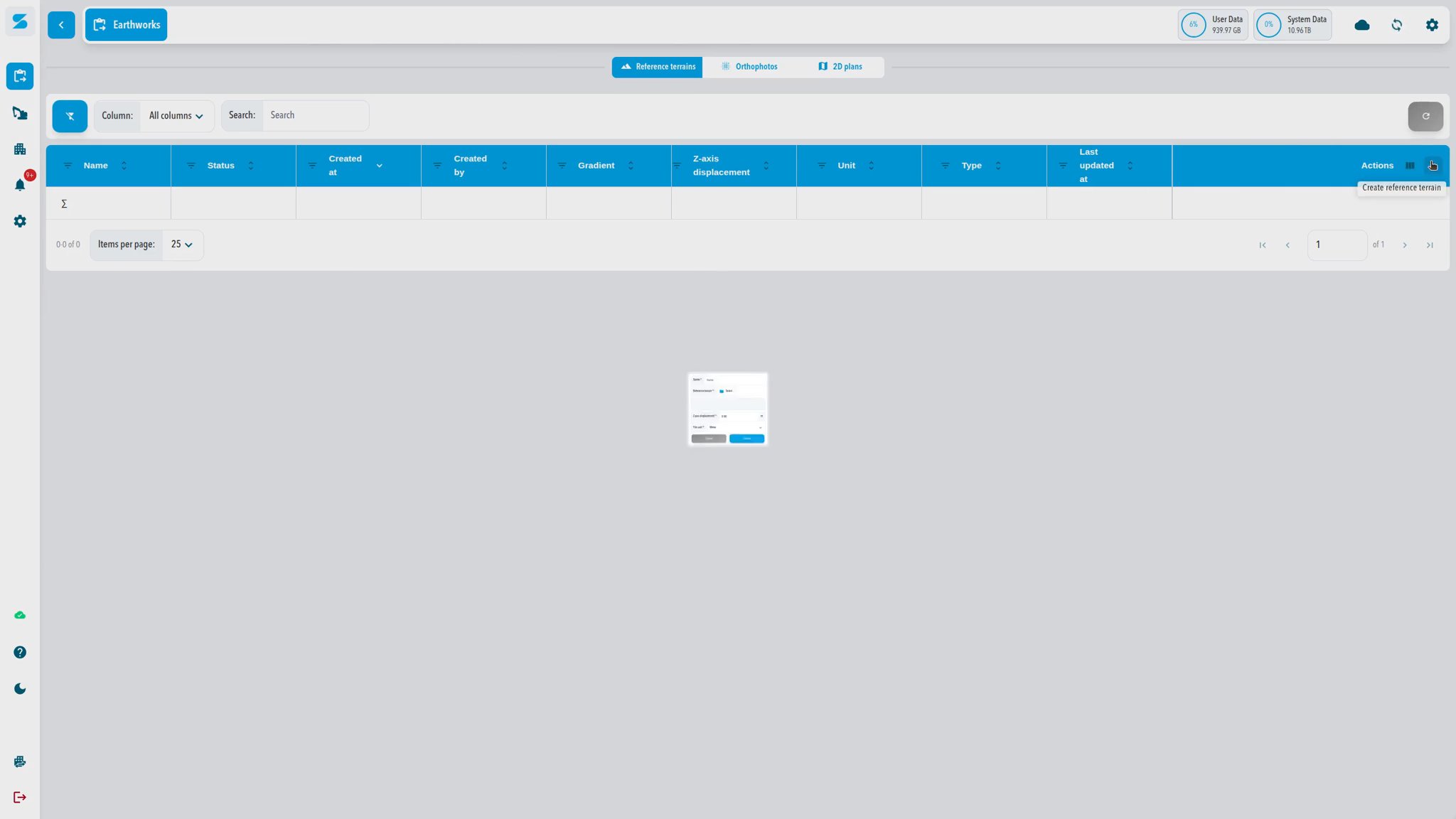Click the logout icon in the sidebar
1456x819 pixels.
20,797
